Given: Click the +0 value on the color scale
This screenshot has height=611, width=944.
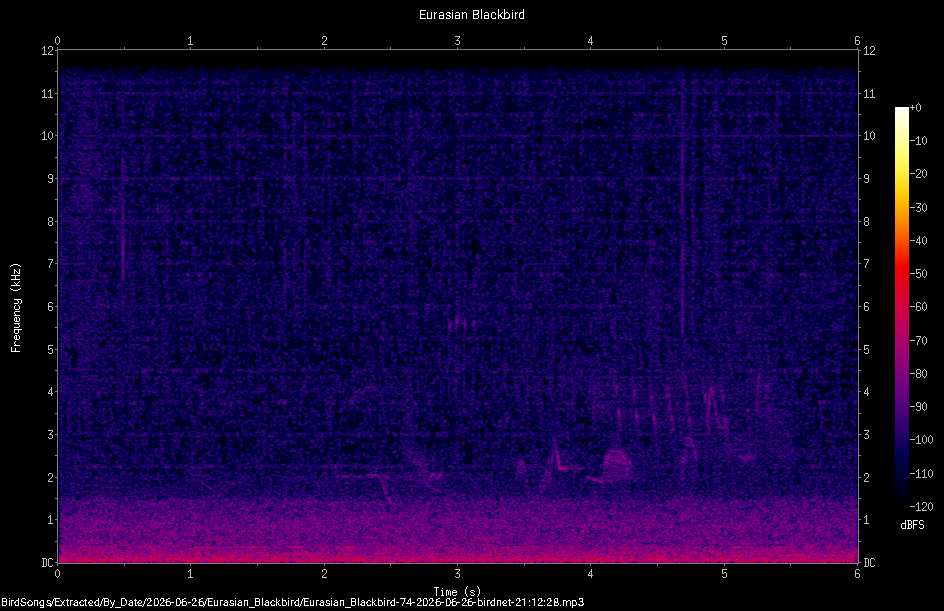Looking at the screenshot, I should [916, 108].
